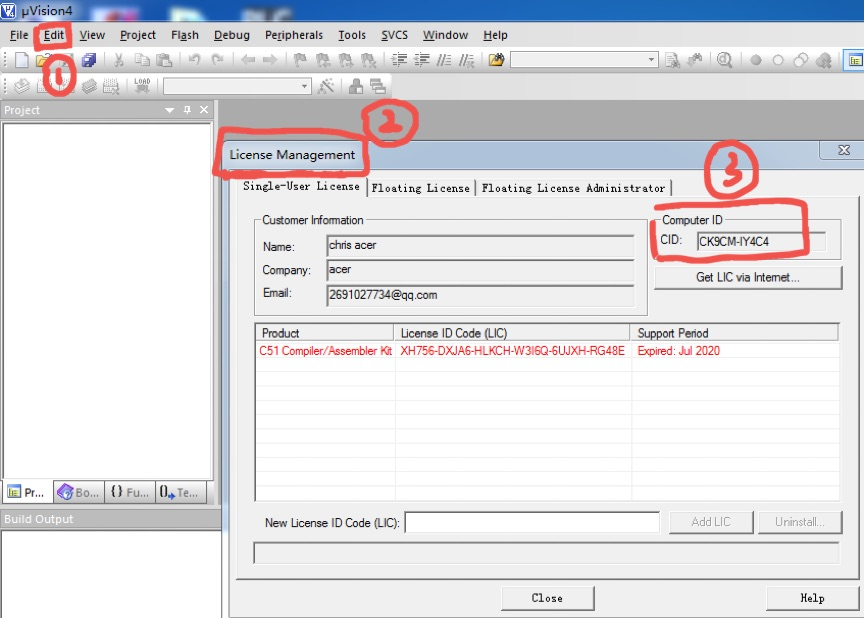Insert breakpoint solid circle icon
The image size is (864, 618).
point(755,60)
